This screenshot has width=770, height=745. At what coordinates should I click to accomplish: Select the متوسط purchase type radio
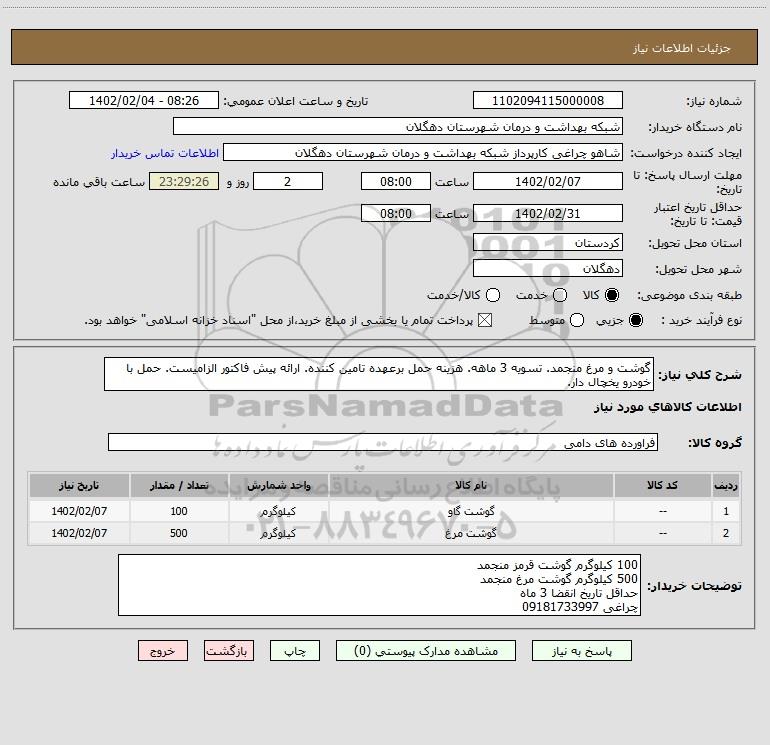point(577,320)
